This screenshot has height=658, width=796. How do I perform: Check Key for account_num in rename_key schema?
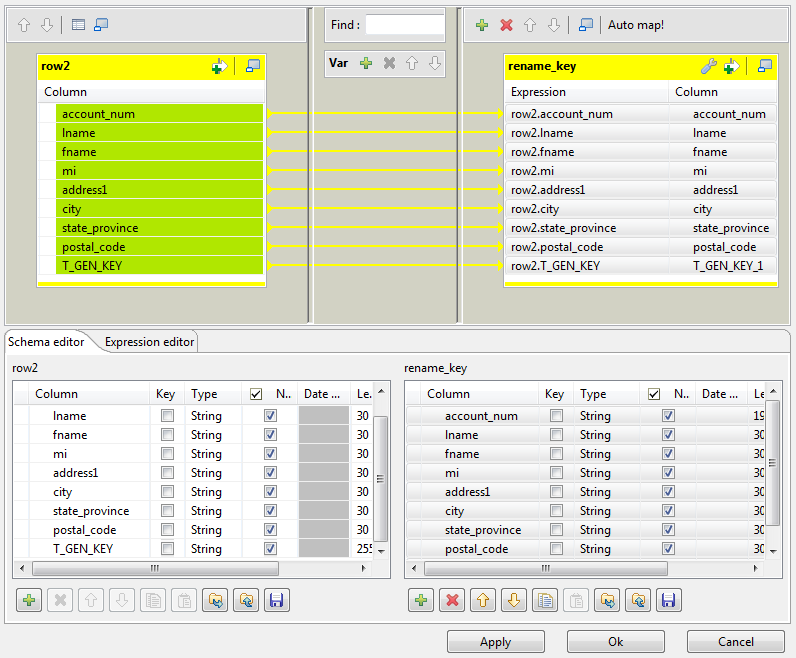(x=556, y=416)
